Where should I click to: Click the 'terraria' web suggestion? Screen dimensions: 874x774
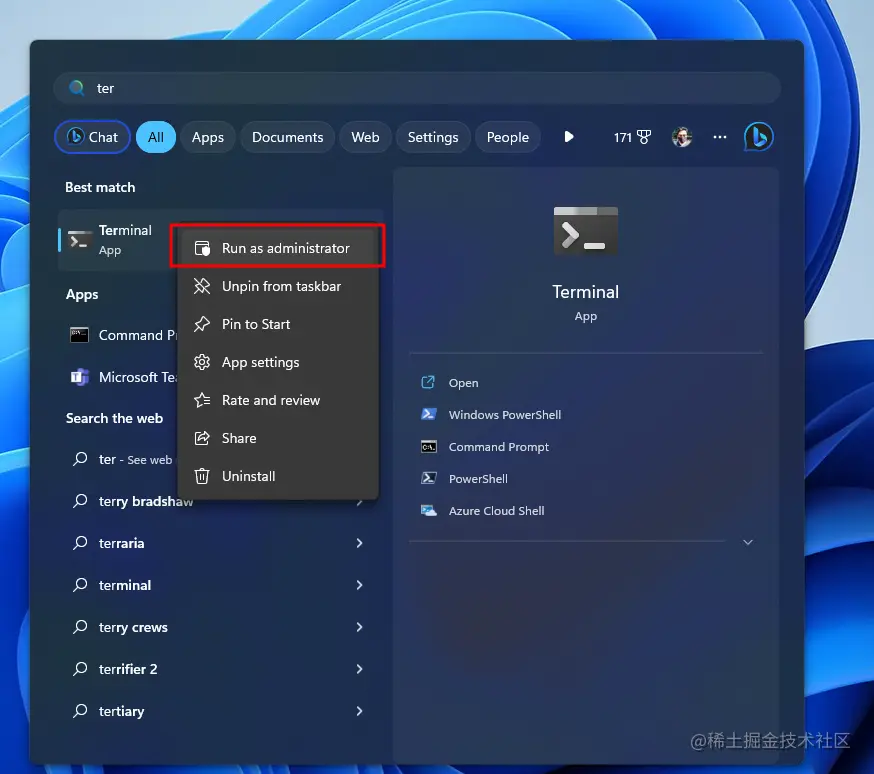tap(220, 543)
